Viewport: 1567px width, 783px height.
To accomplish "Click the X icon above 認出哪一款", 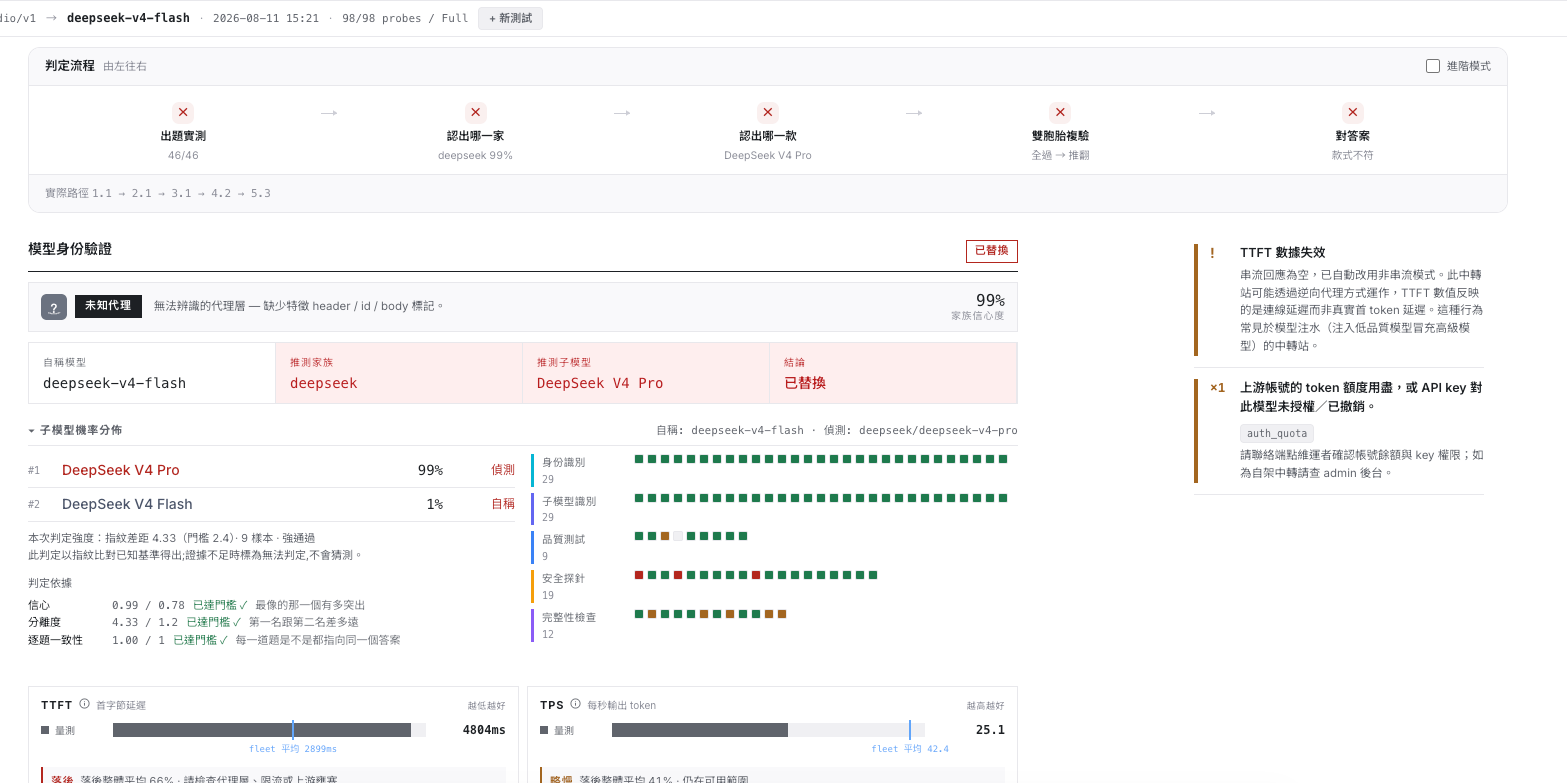I will [768, 113].
